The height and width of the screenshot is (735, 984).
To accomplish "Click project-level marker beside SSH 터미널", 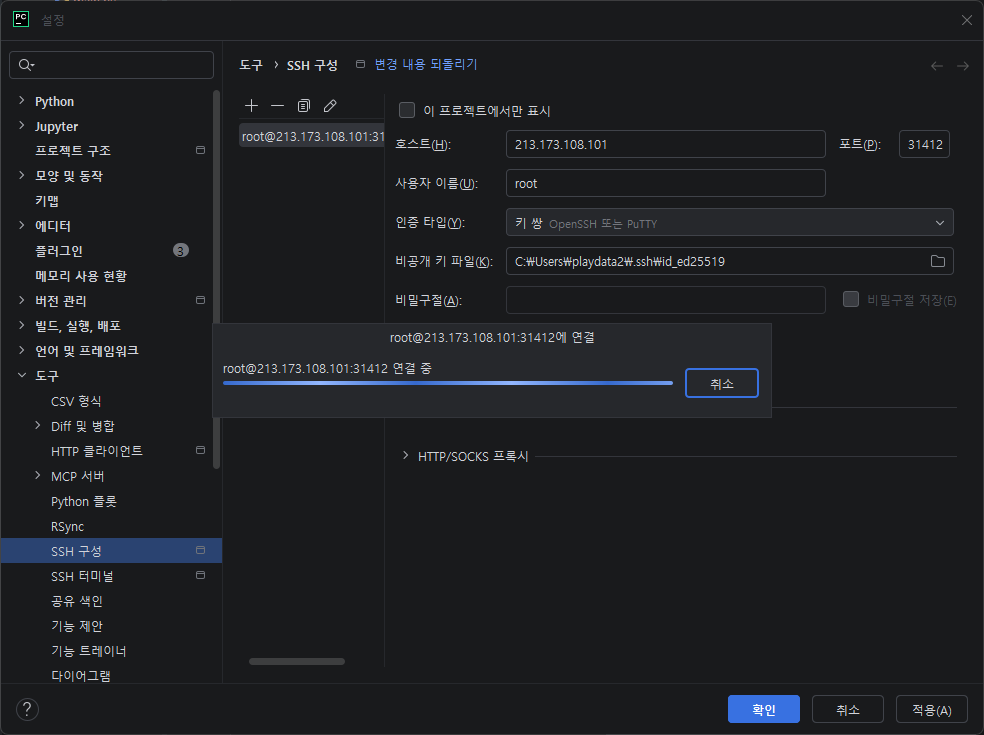I will point(200,575).
